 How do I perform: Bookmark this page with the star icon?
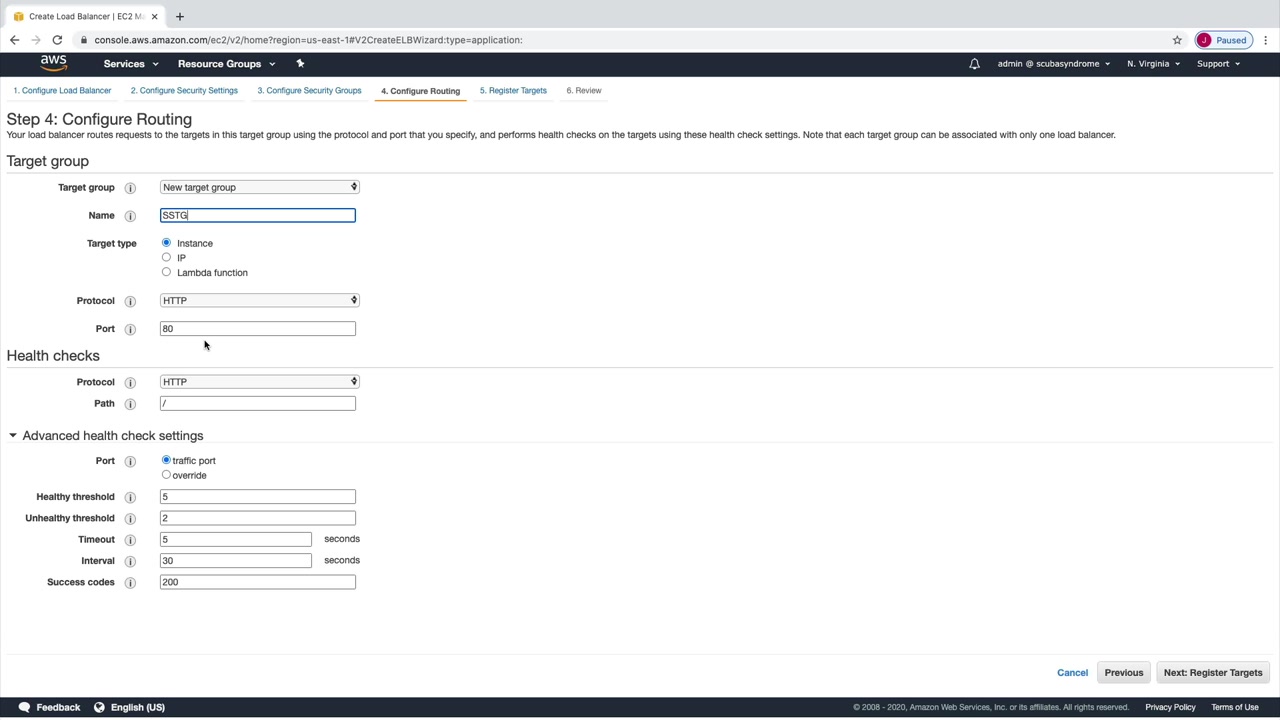tap(1177, 40)
